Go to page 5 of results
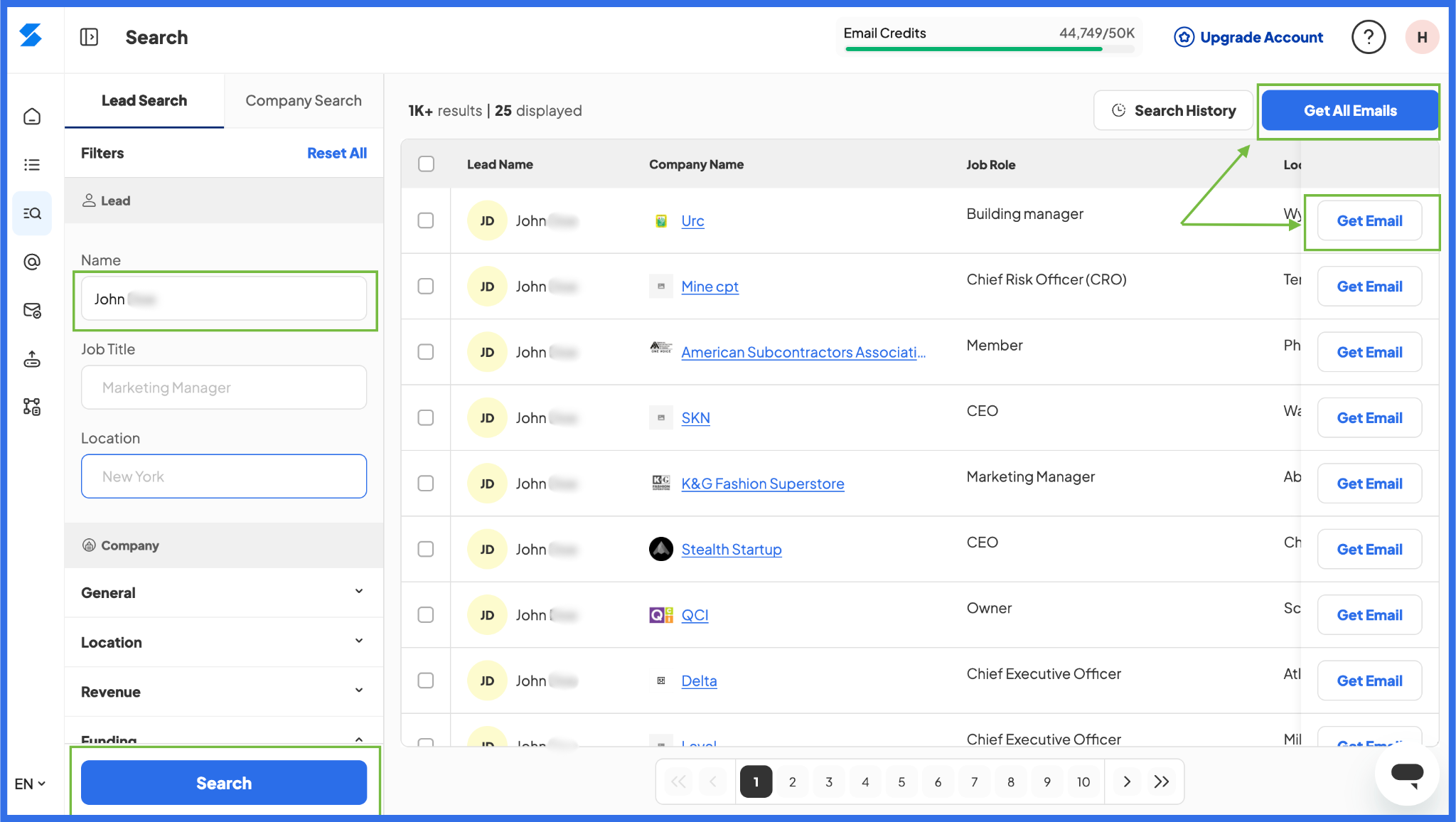Image resolution: width=1456 pixels, height=822 pixels. click(x=901, y=781)
